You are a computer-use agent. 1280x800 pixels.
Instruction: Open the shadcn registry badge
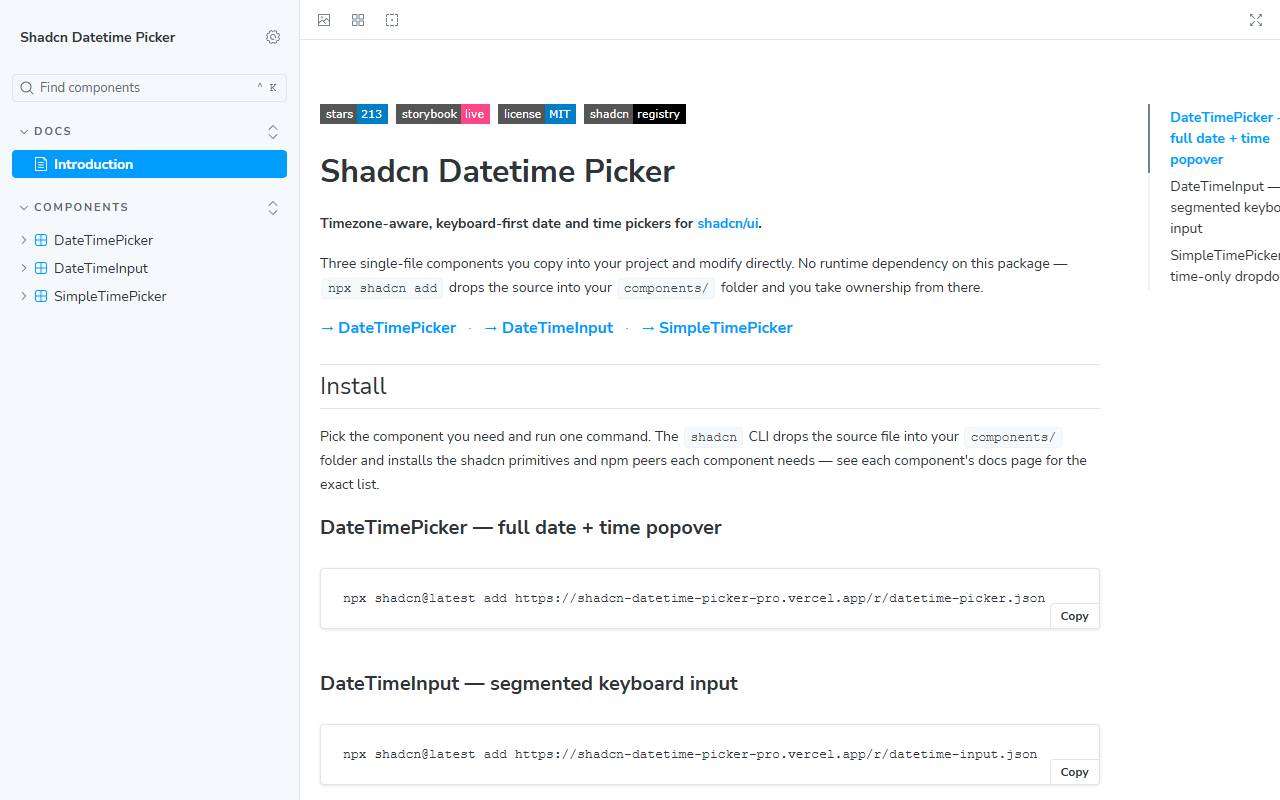(x=635, y=114)
